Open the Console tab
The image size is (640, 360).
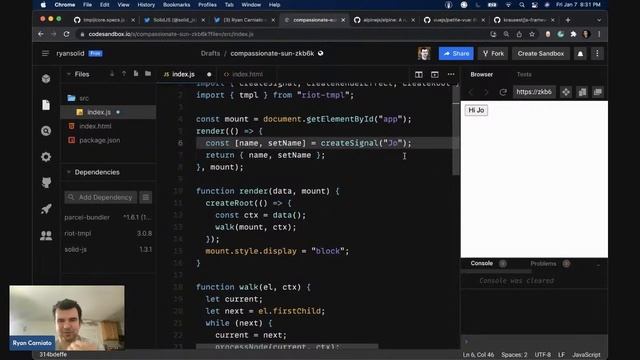482,263
